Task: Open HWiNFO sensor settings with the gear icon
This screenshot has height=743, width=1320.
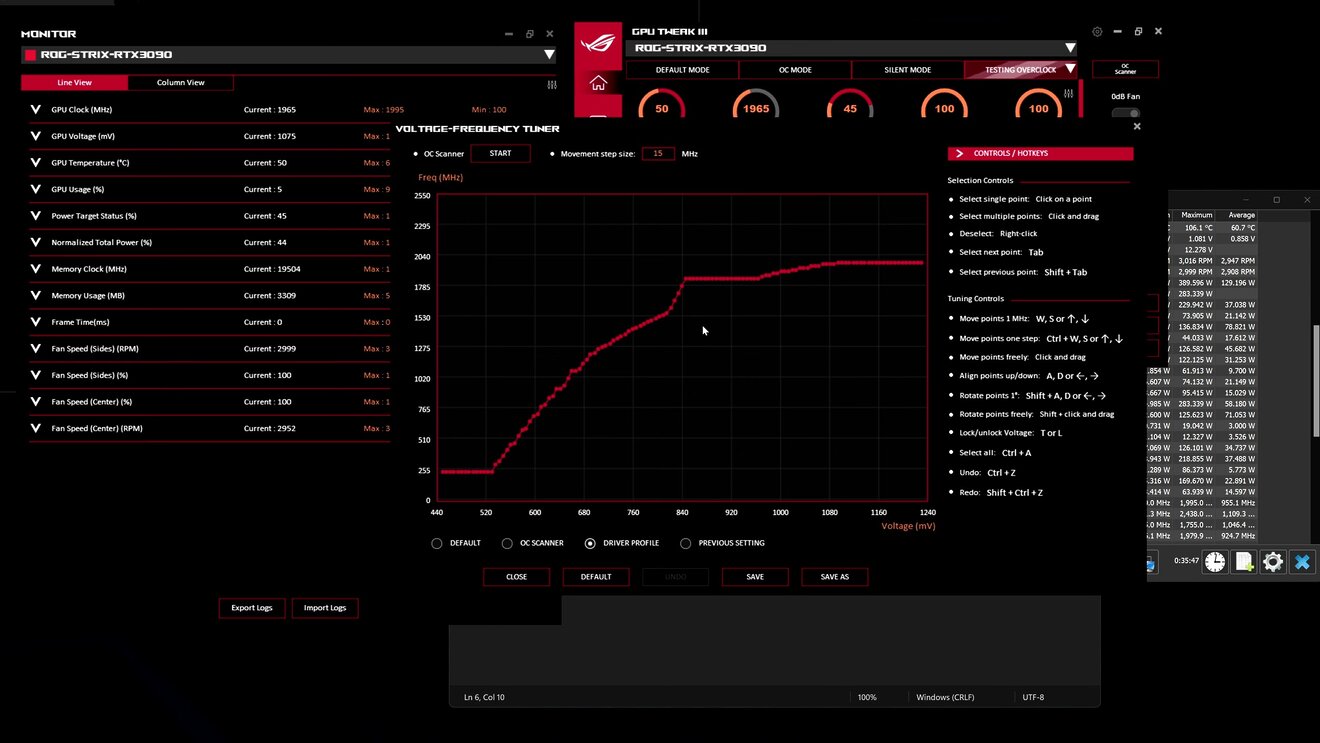Action: coord(1272,562)
